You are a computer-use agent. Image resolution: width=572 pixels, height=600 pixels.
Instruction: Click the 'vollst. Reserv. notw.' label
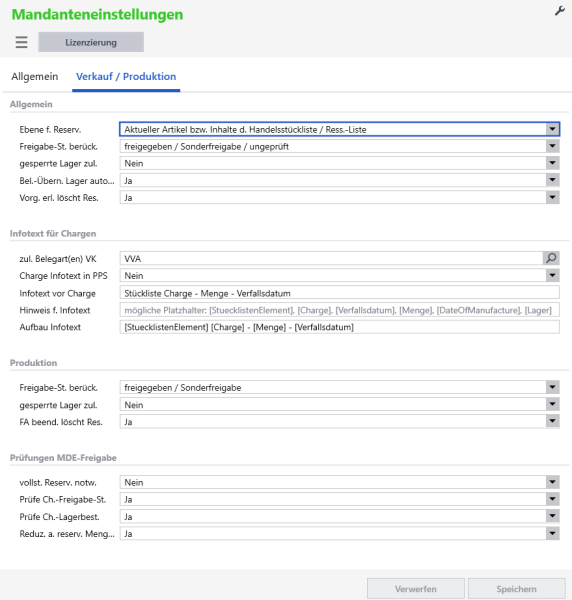58,482
